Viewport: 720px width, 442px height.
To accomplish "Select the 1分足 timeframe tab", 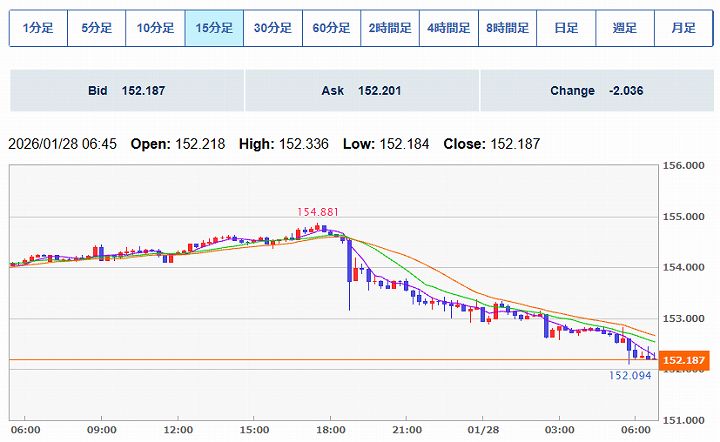I will (38, 28).
